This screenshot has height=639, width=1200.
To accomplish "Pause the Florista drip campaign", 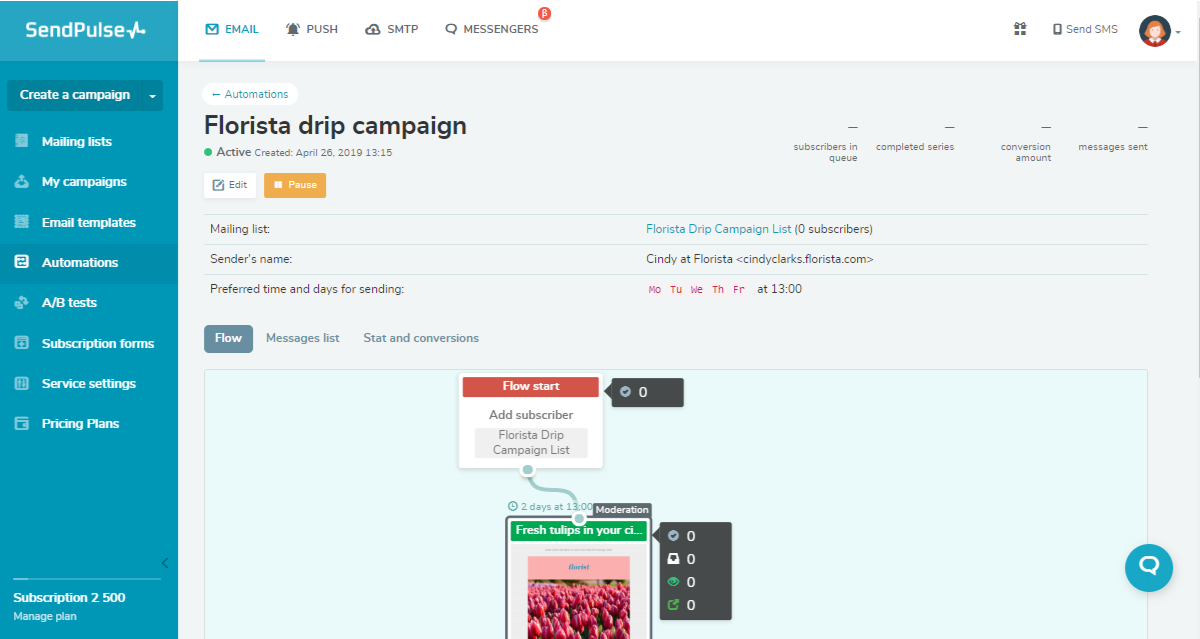I will 294,185.
